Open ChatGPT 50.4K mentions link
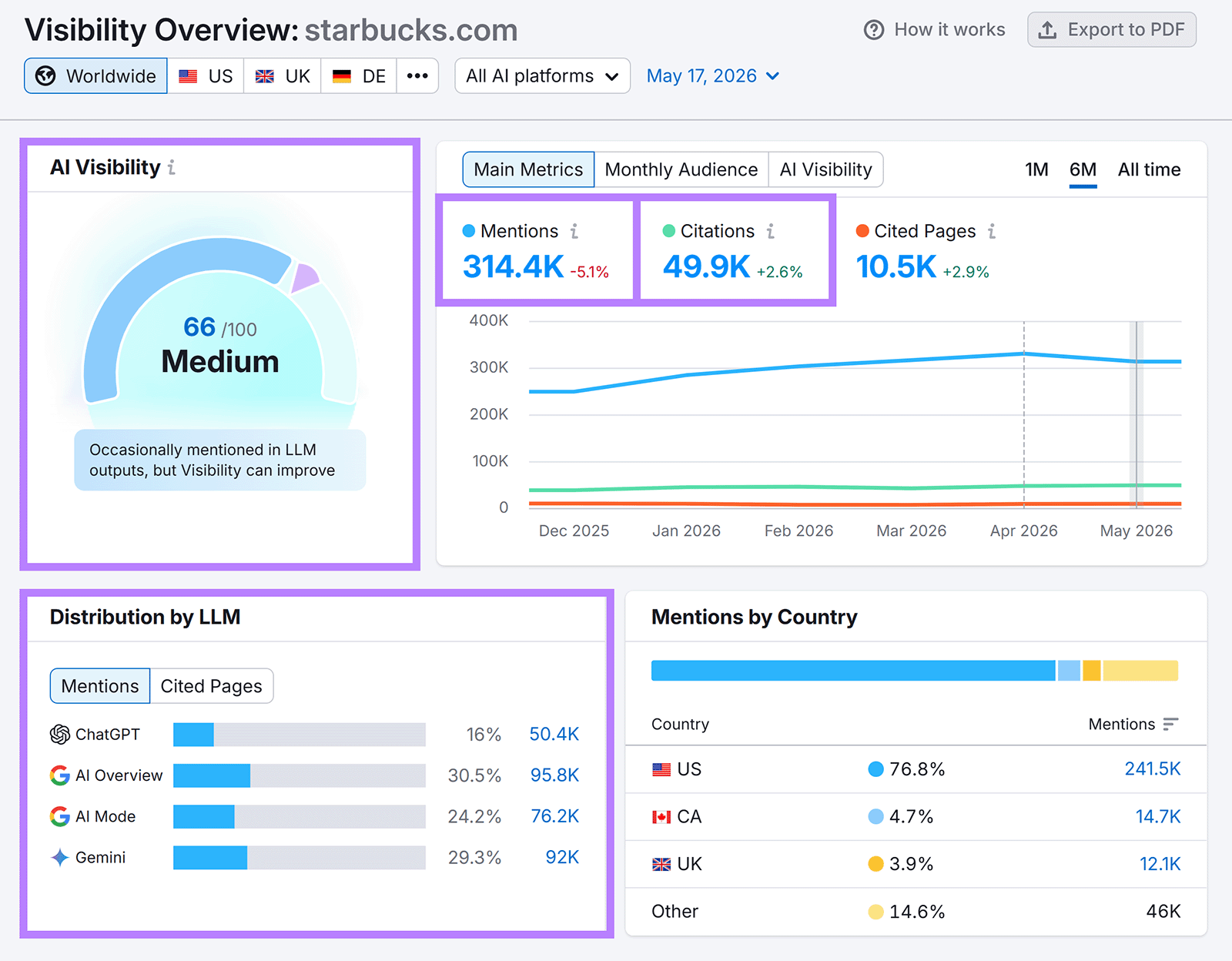 point(554,735)
